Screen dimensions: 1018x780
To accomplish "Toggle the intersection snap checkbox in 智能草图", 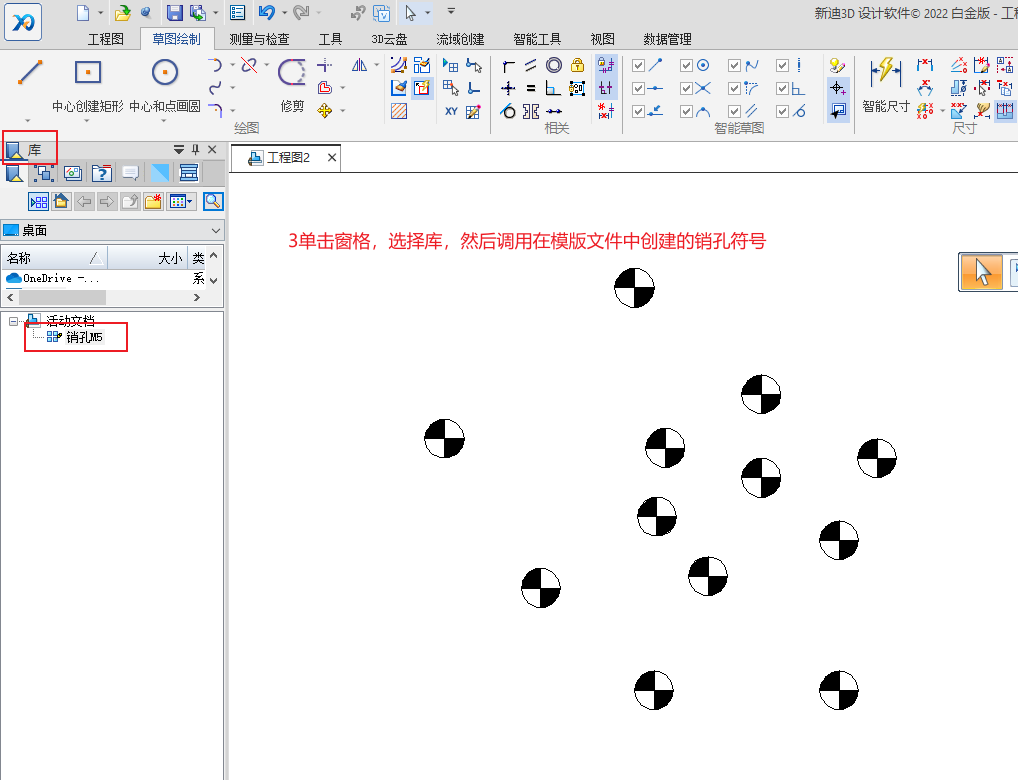I will coord(687,88).
